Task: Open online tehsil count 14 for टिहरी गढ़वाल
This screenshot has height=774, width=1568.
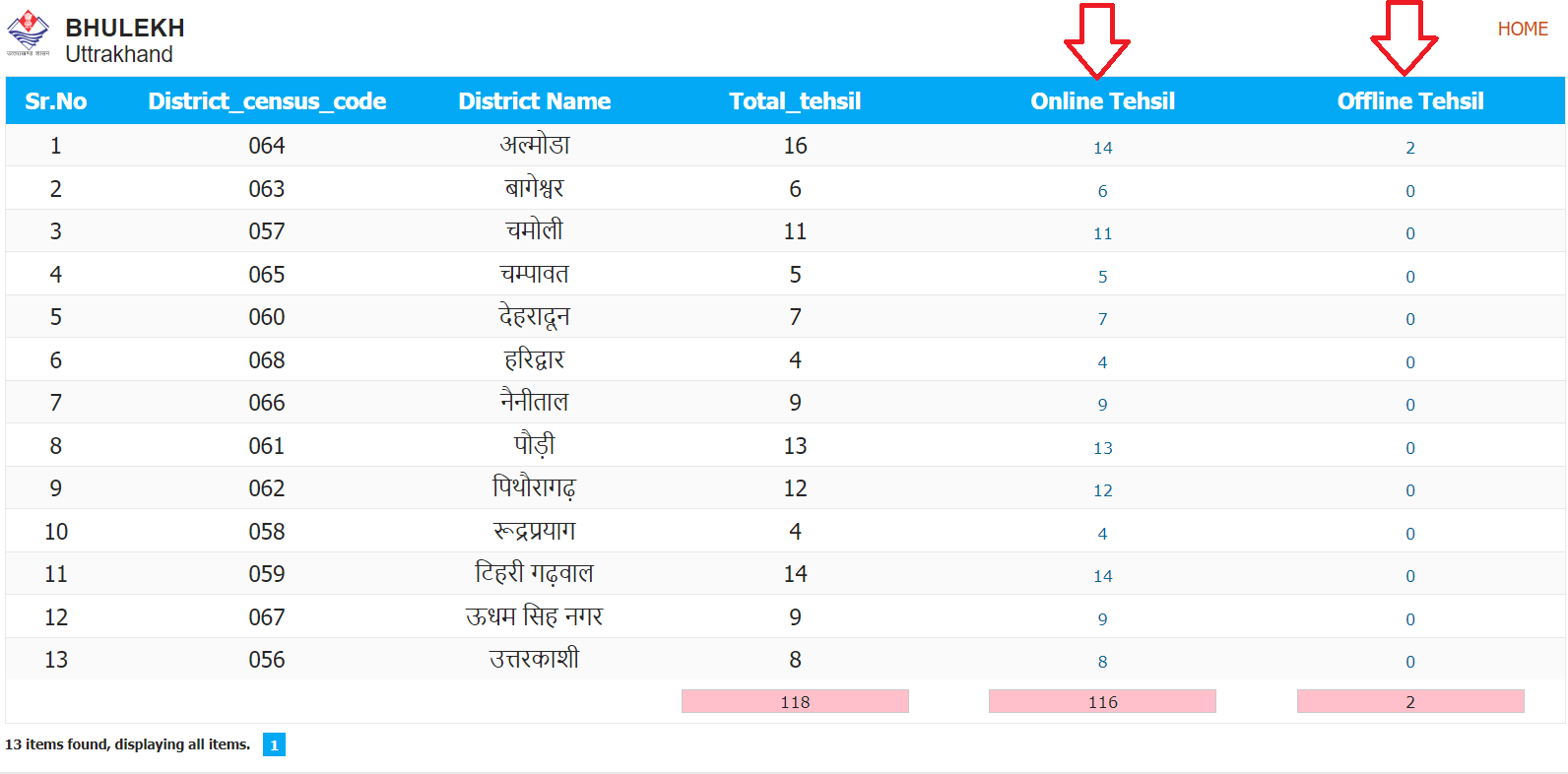Action: (x=1102, y=576)
